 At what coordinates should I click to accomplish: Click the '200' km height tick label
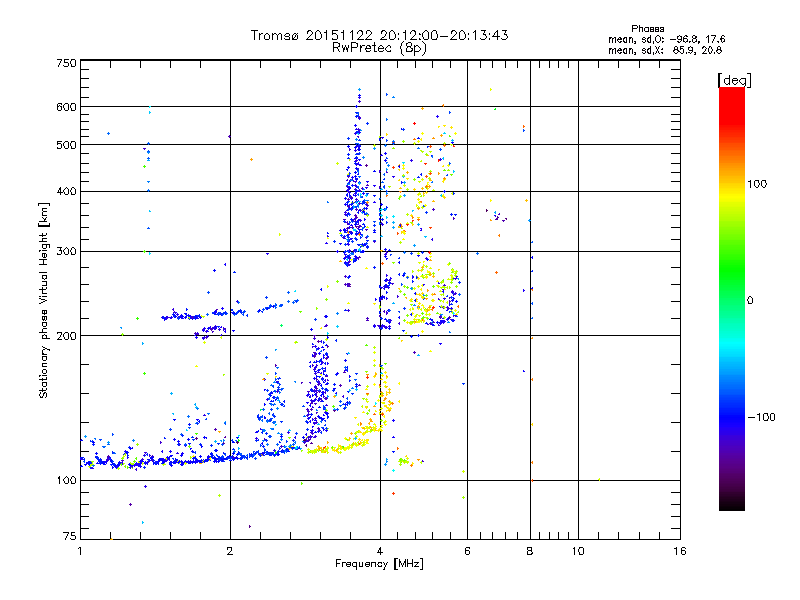coord(66,336)
